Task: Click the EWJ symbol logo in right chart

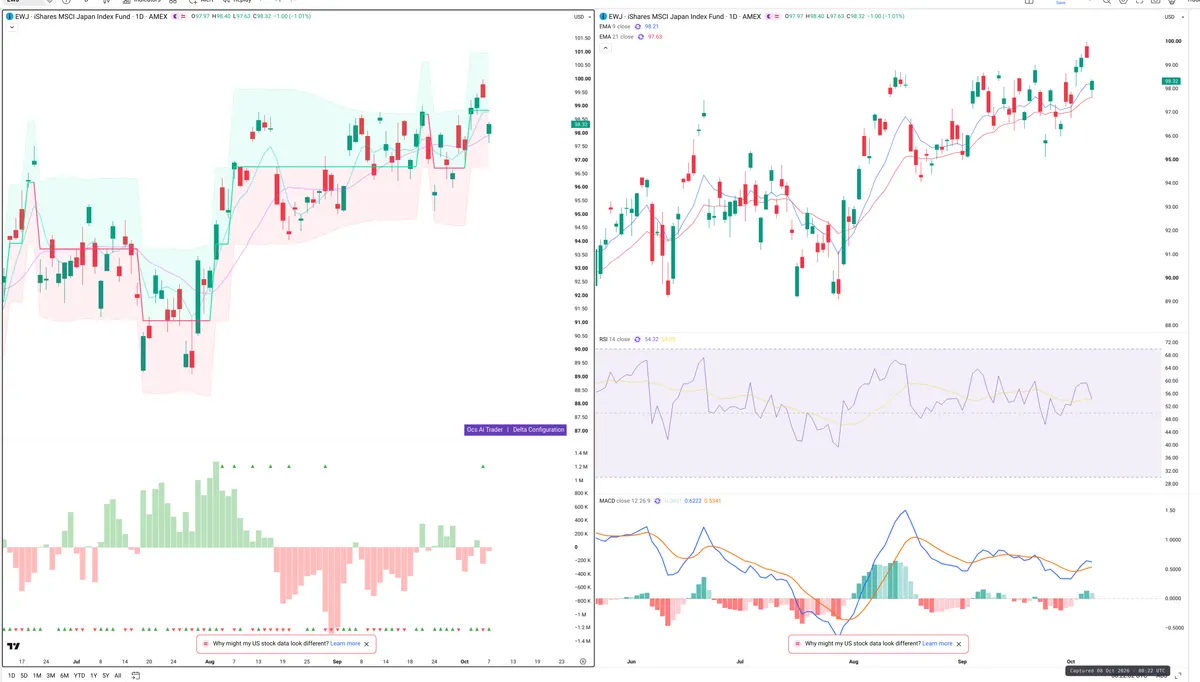Action: [603, 16]
